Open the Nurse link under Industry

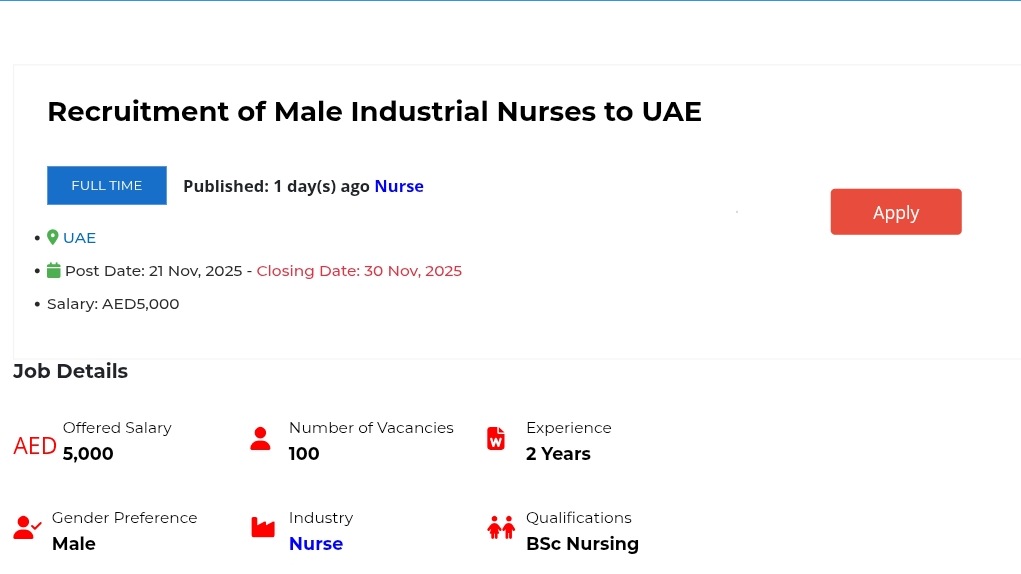coord(316,544)
